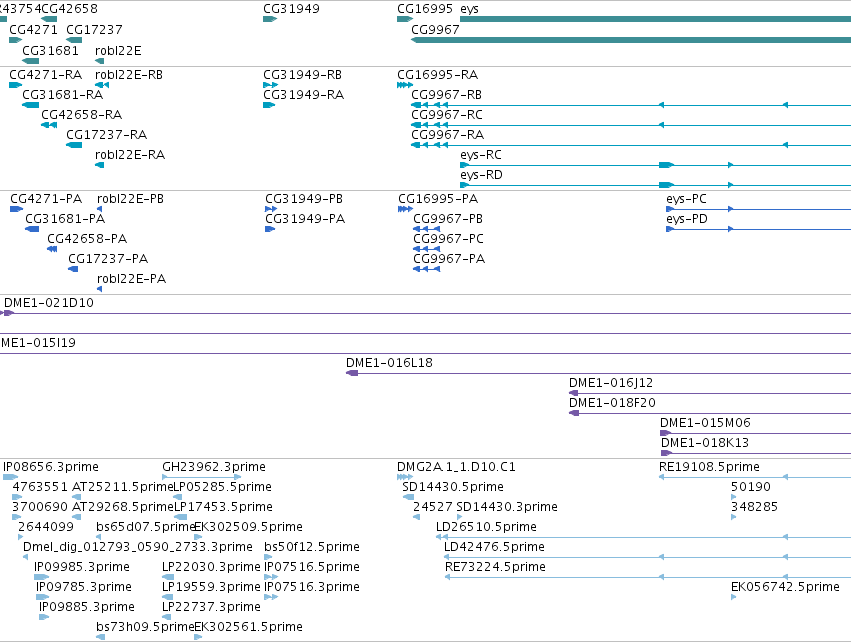851x642 pixels.
Task: Select EST RE19108.5prime
Action: click(709, 467)
